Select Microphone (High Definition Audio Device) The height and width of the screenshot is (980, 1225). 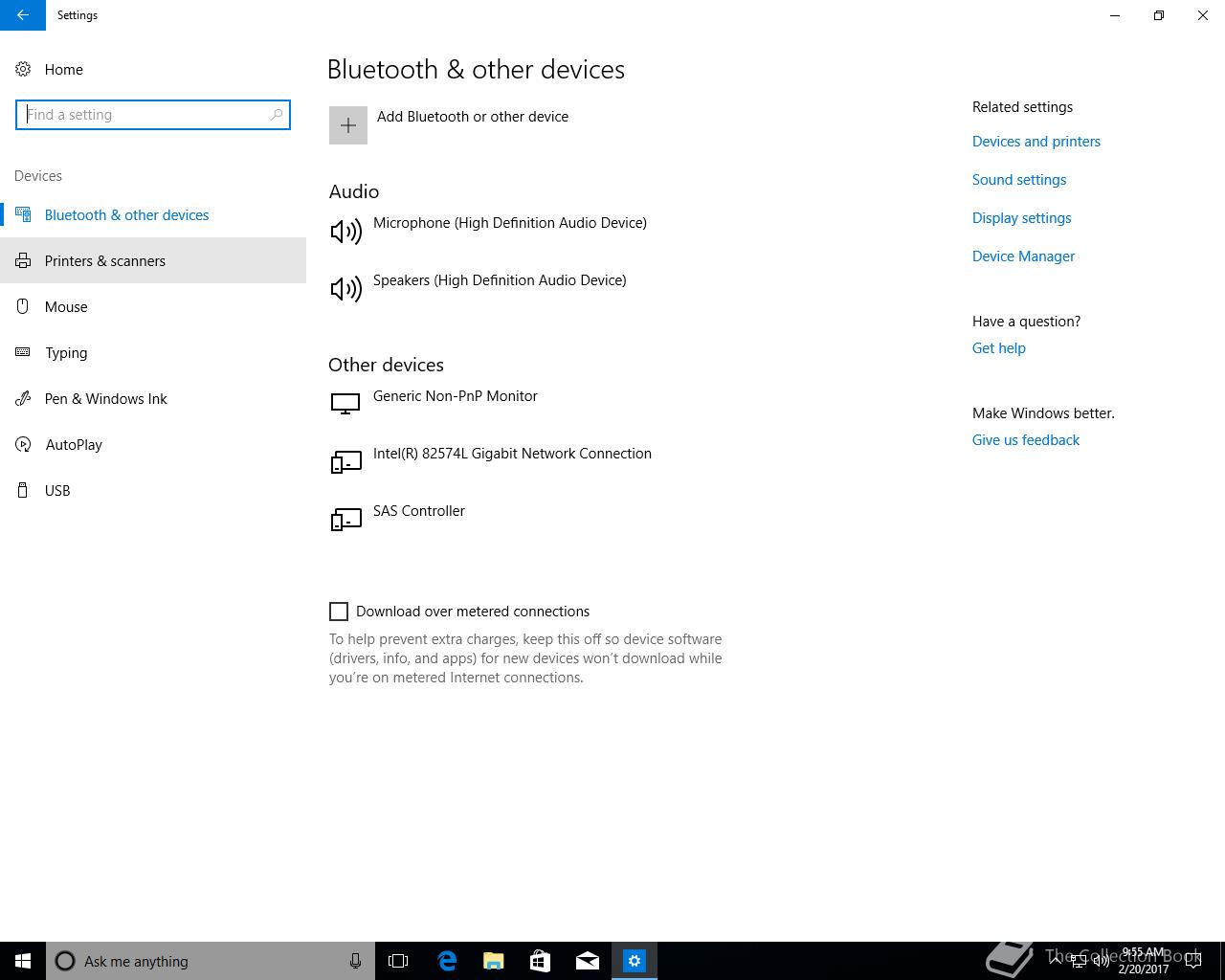510,223
